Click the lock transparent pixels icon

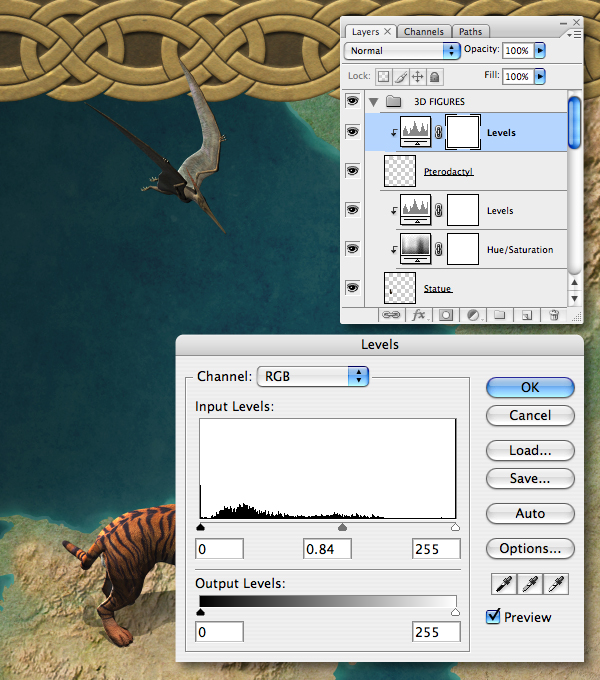point(383,77)
